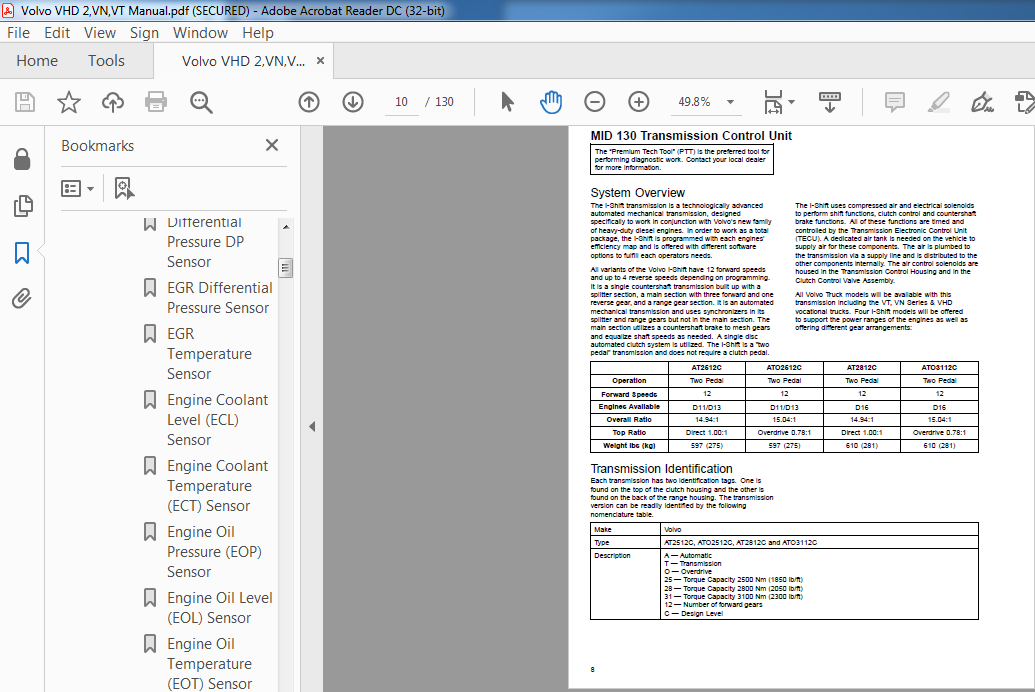Viewport: 1035px width, 692px height.
Task: Click the Transmission Identification heading
Action: [x=661, y=469]
